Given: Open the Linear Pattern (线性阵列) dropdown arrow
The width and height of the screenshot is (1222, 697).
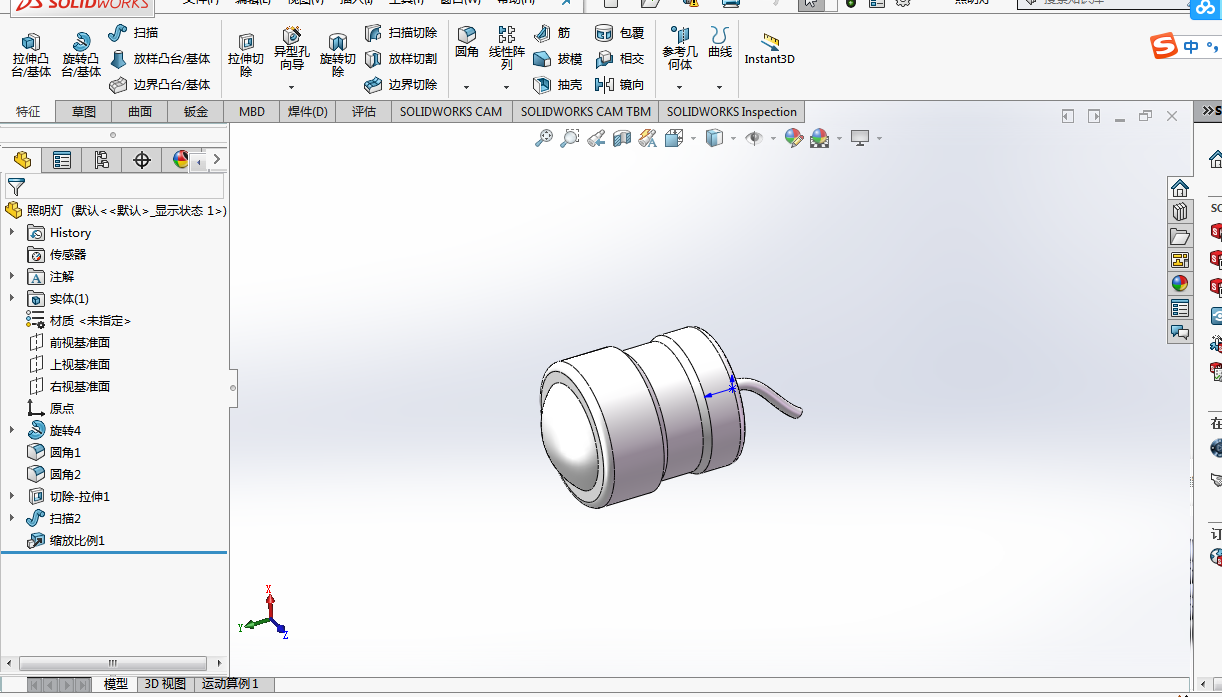Looking at the screenshot, I should click(507, 87).
